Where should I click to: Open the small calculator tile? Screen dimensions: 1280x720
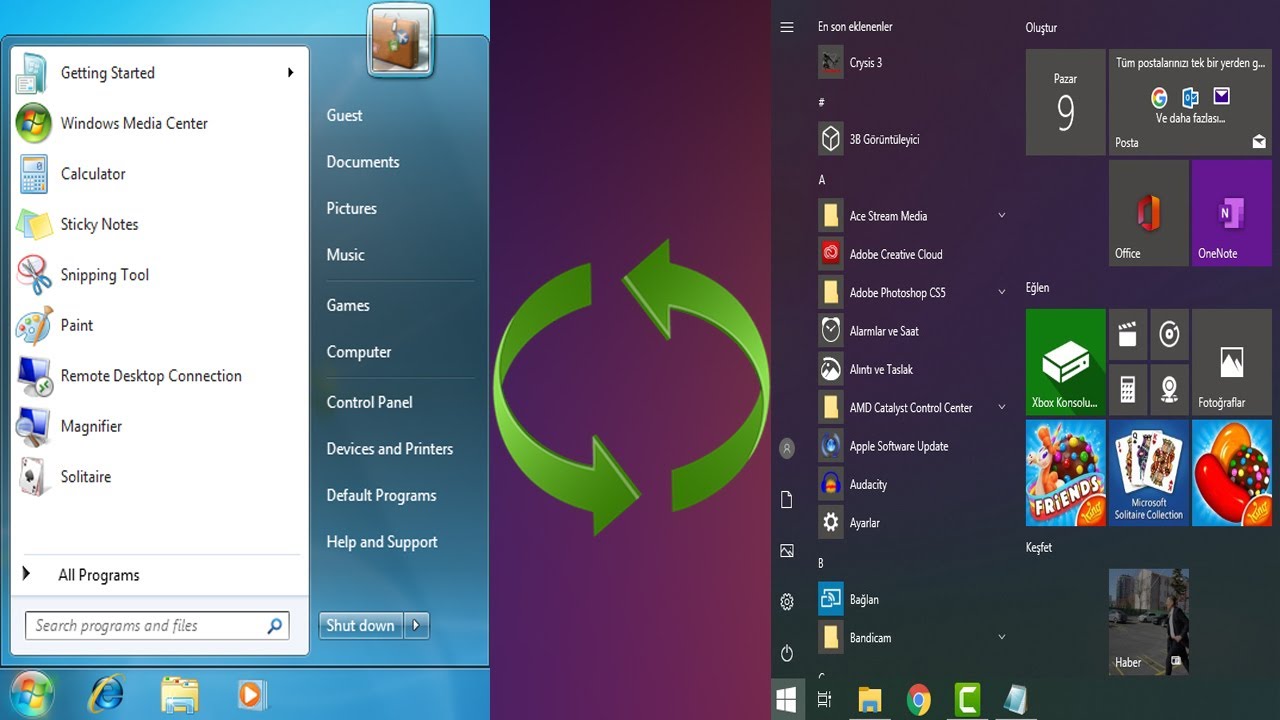[1128, 389]
